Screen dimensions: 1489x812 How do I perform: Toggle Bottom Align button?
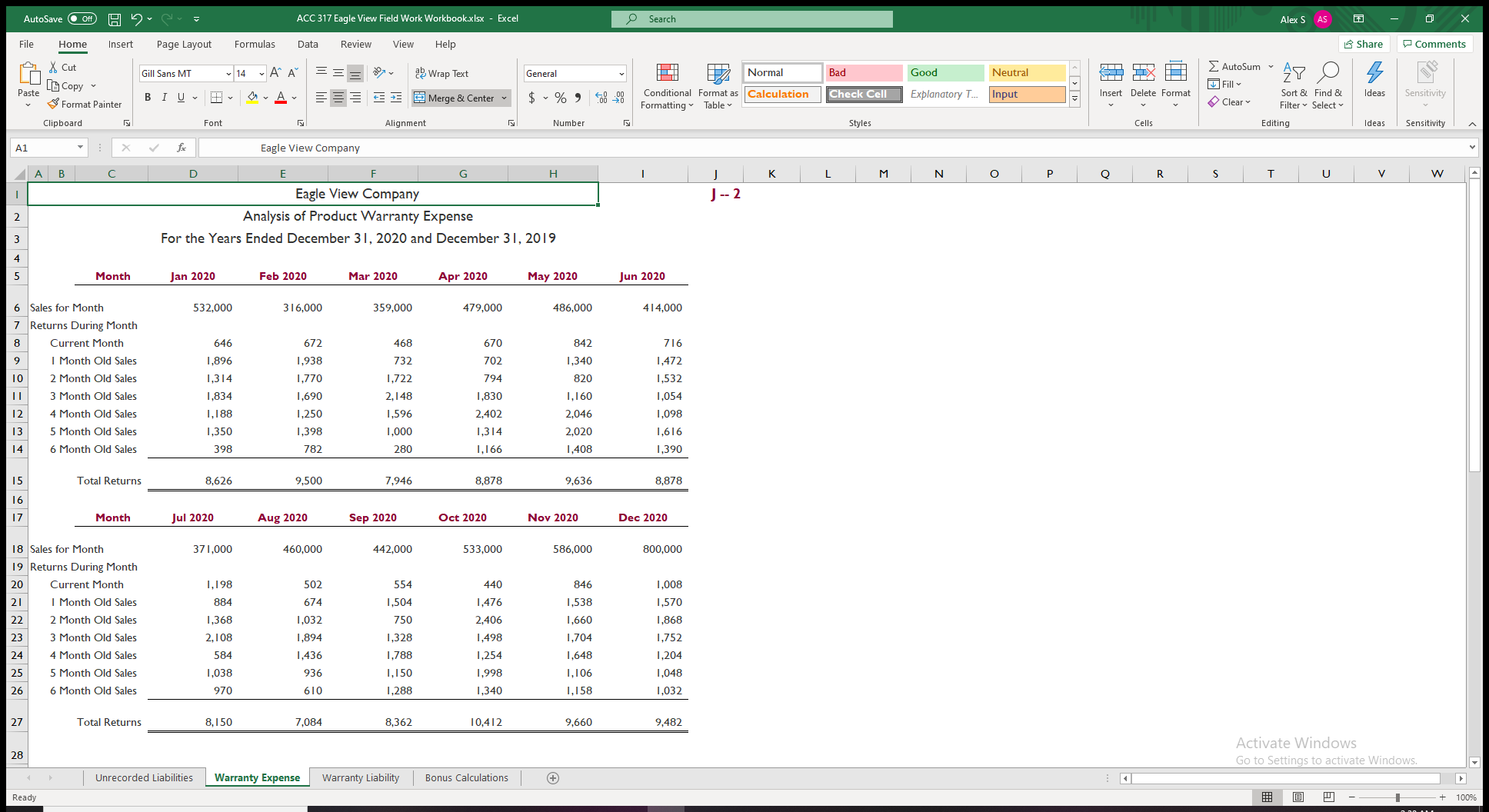pos(355,73)
